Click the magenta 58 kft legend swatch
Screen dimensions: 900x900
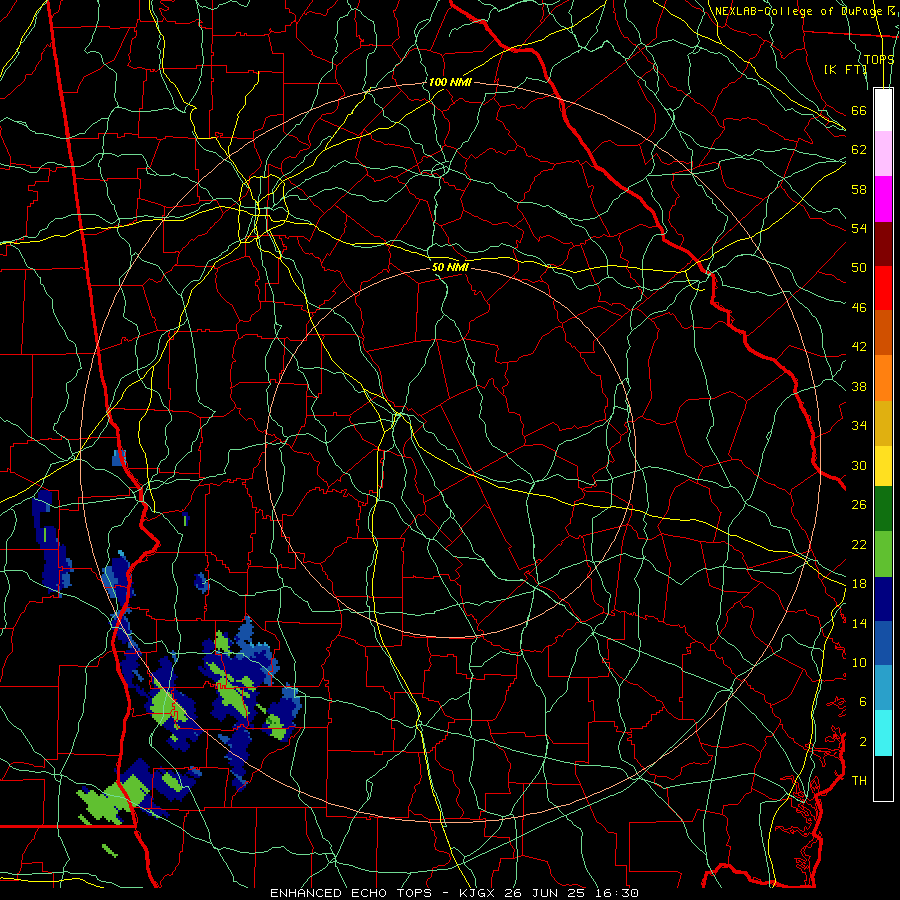click(x=883, y=199)
